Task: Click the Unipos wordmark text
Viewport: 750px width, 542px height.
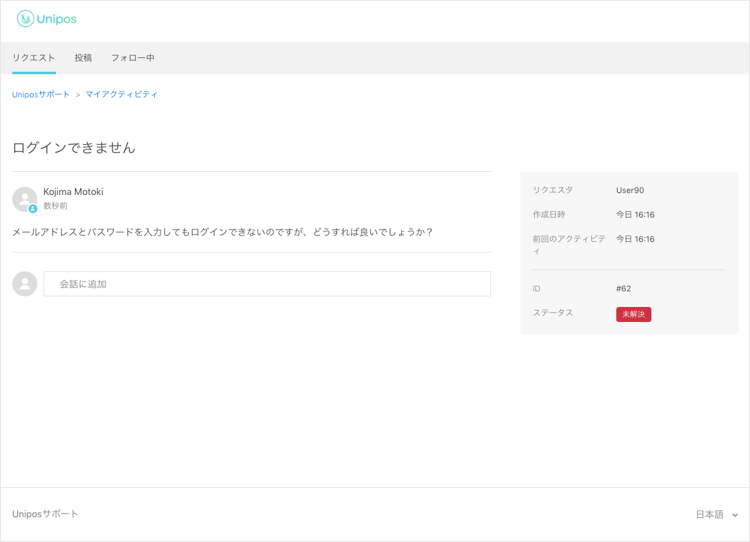Action: [x=56, y=19]
